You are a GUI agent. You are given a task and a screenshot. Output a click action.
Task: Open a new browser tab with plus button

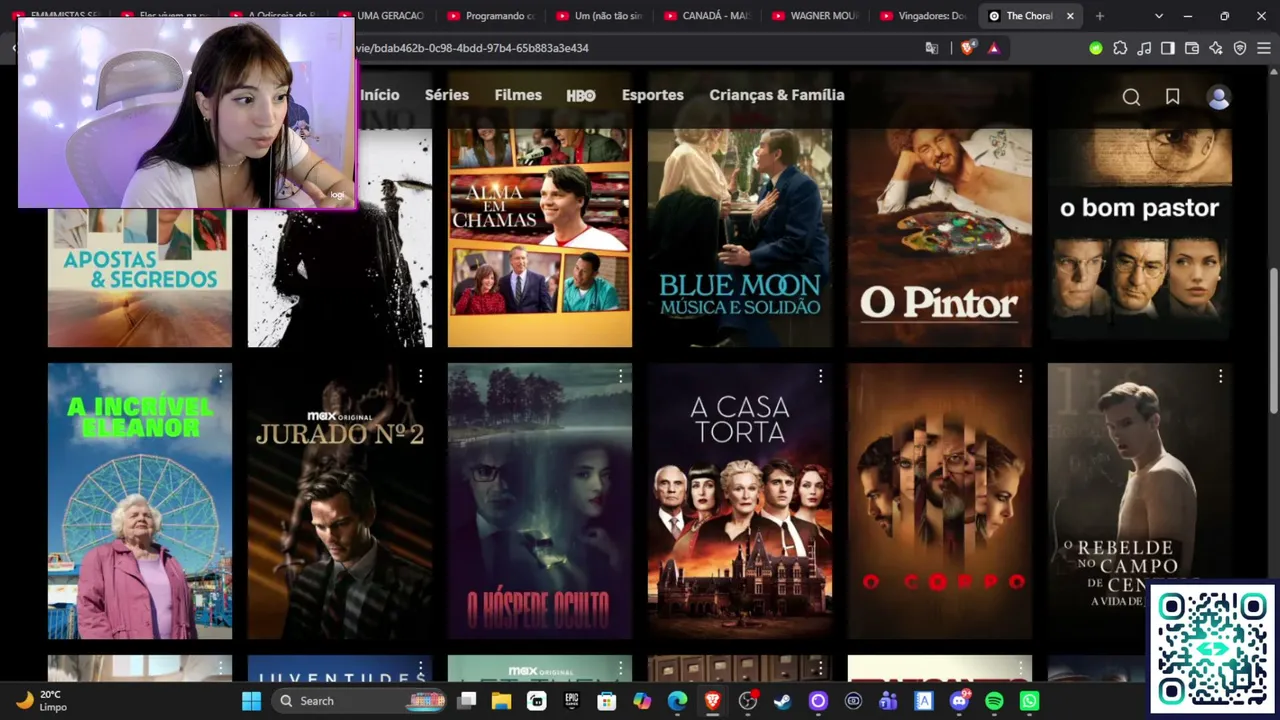click(x=1100, y=16)
